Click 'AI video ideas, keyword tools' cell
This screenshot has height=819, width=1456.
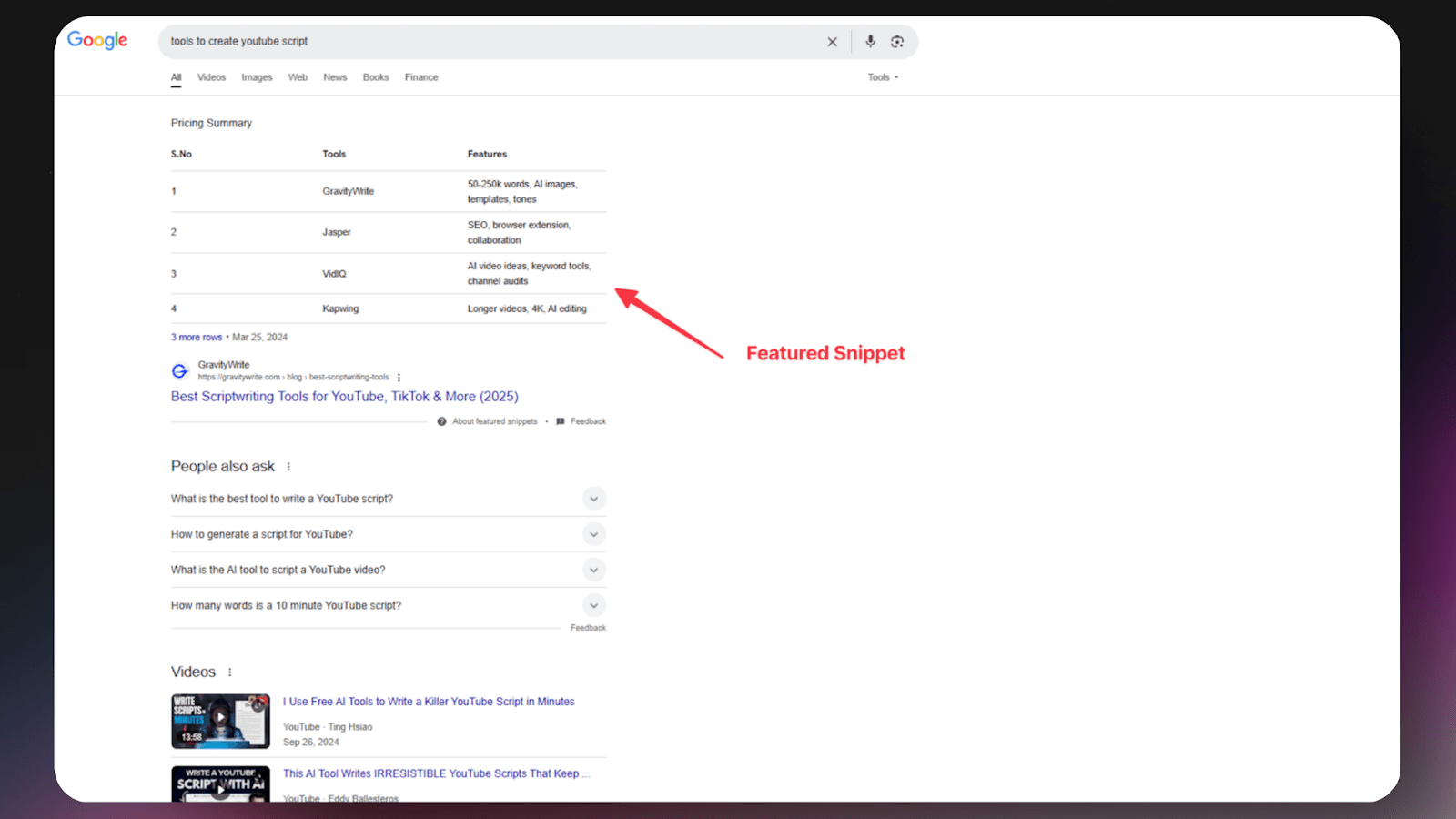[530, 274]
